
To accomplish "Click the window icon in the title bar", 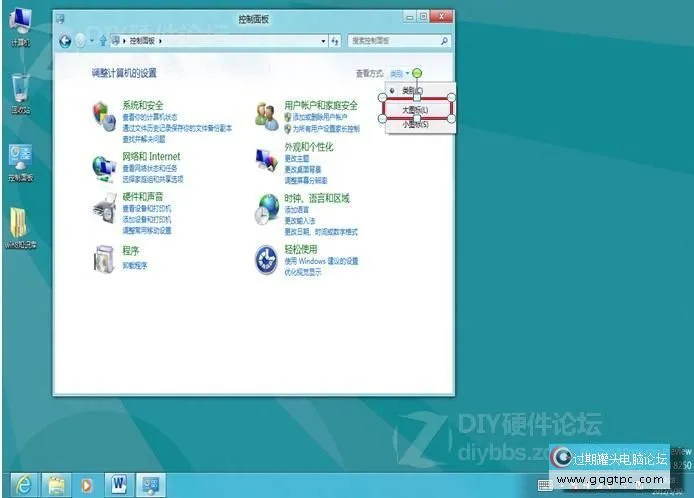I will [61, 19].
